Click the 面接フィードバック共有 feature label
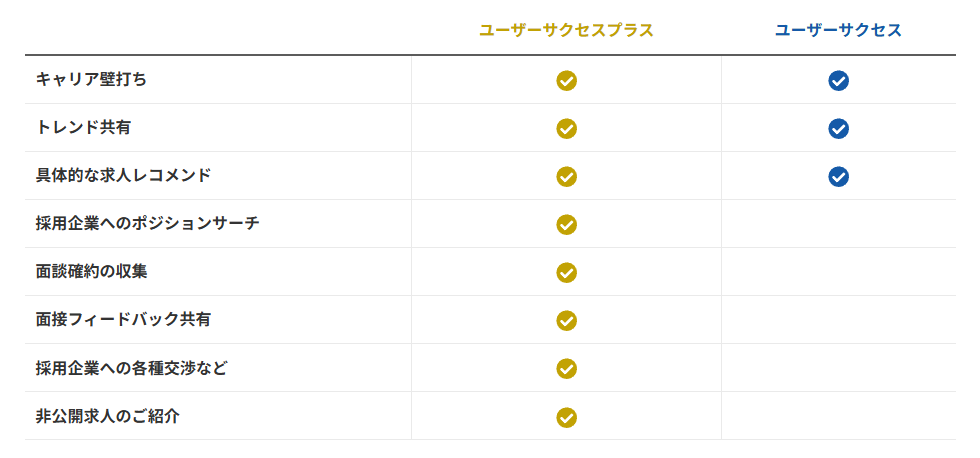Screen dimensions: 980x458 123,319
